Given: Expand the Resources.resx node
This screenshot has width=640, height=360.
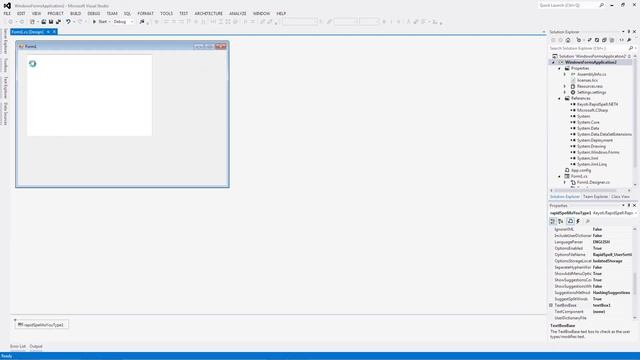Looking at the screenshot, I should 565,87.
